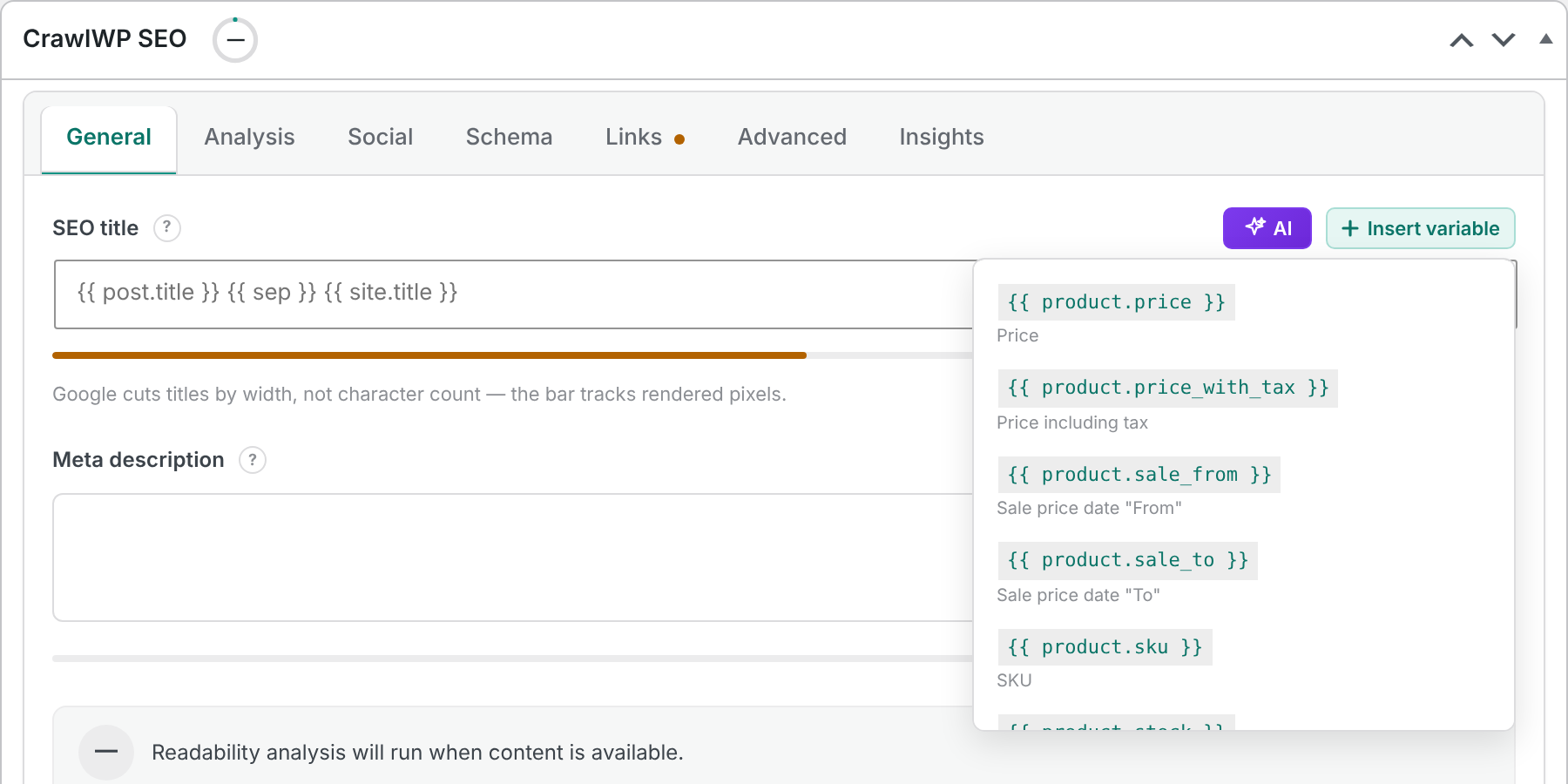Image resolution: width=1568 pixels, height=784 pixels.
Task: Click the Google title width hint text
Action: (419, 395)
